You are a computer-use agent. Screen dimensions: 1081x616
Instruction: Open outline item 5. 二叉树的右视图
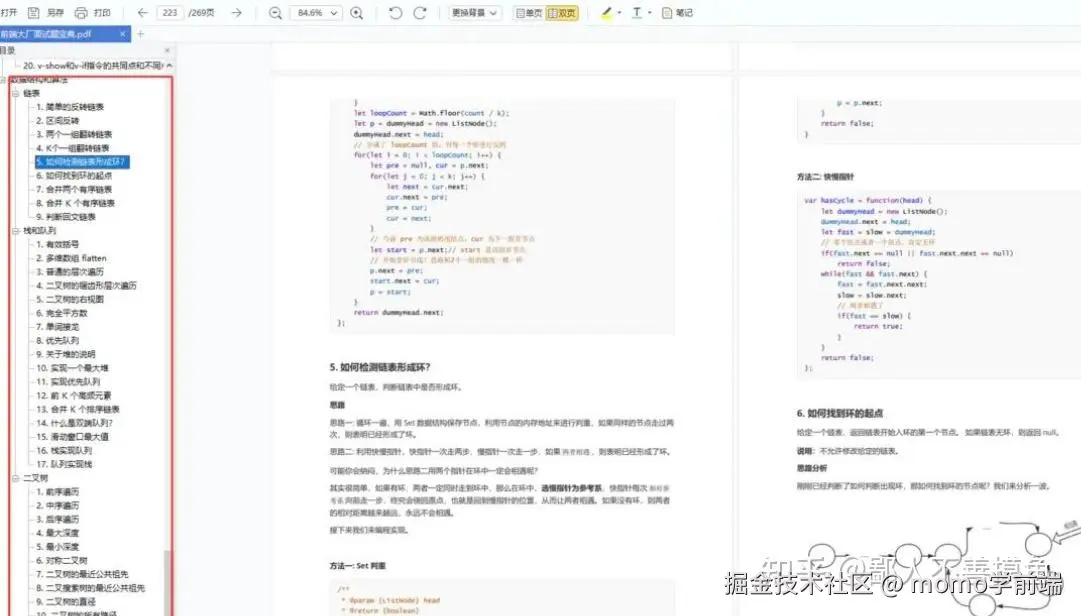click(70, 300)
